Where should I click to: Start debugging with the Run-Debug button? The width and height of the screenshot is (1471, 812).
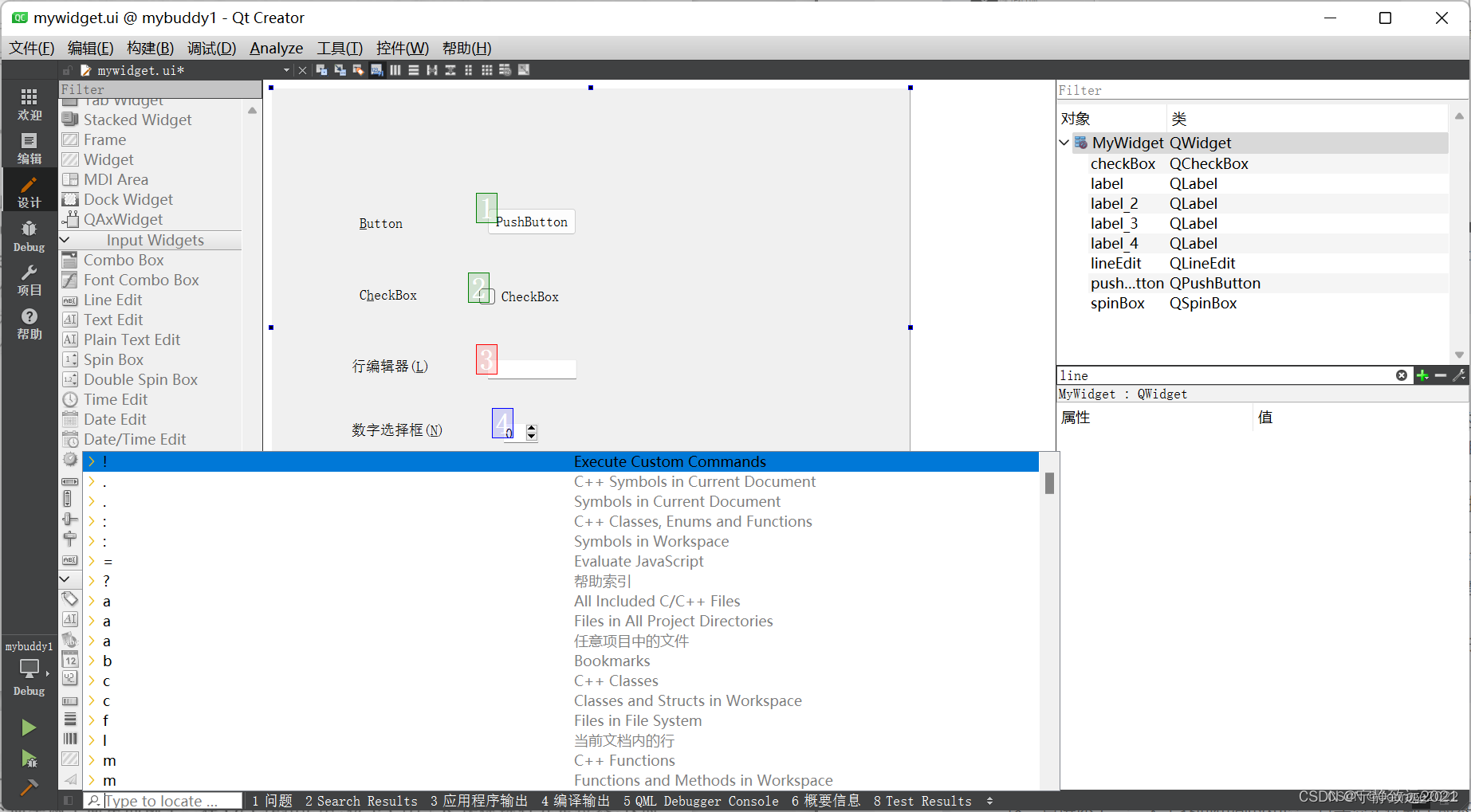[x=29, y=759]
